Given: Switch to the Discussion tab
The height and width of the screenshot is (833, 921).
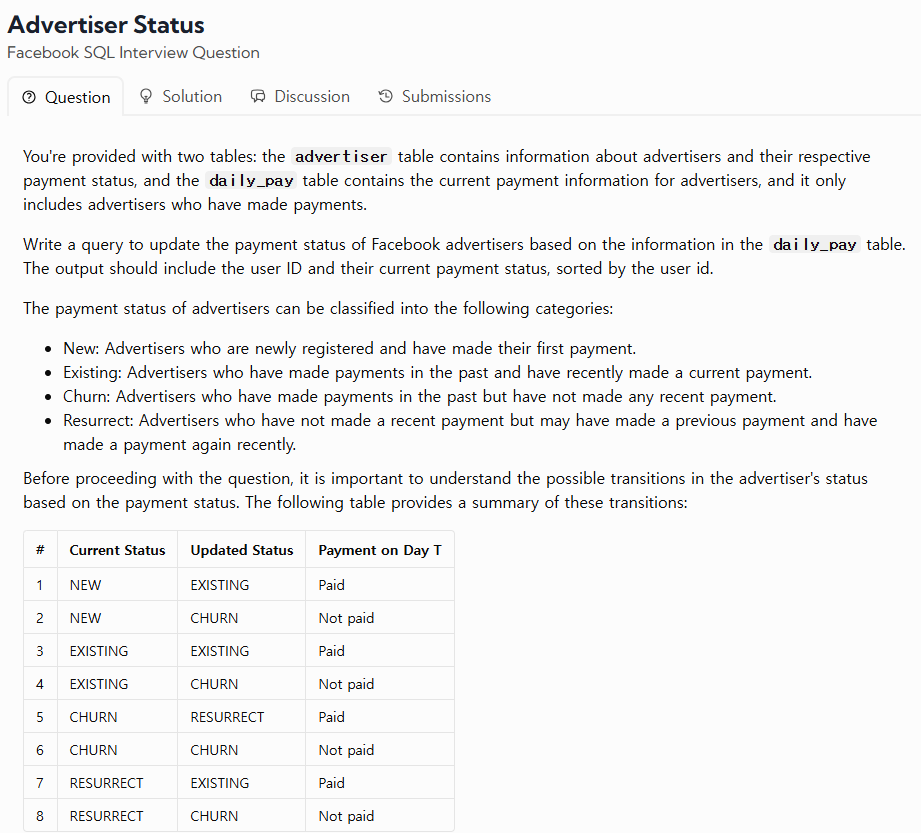Looking at the screenshot, I should [x=300, y=96].
